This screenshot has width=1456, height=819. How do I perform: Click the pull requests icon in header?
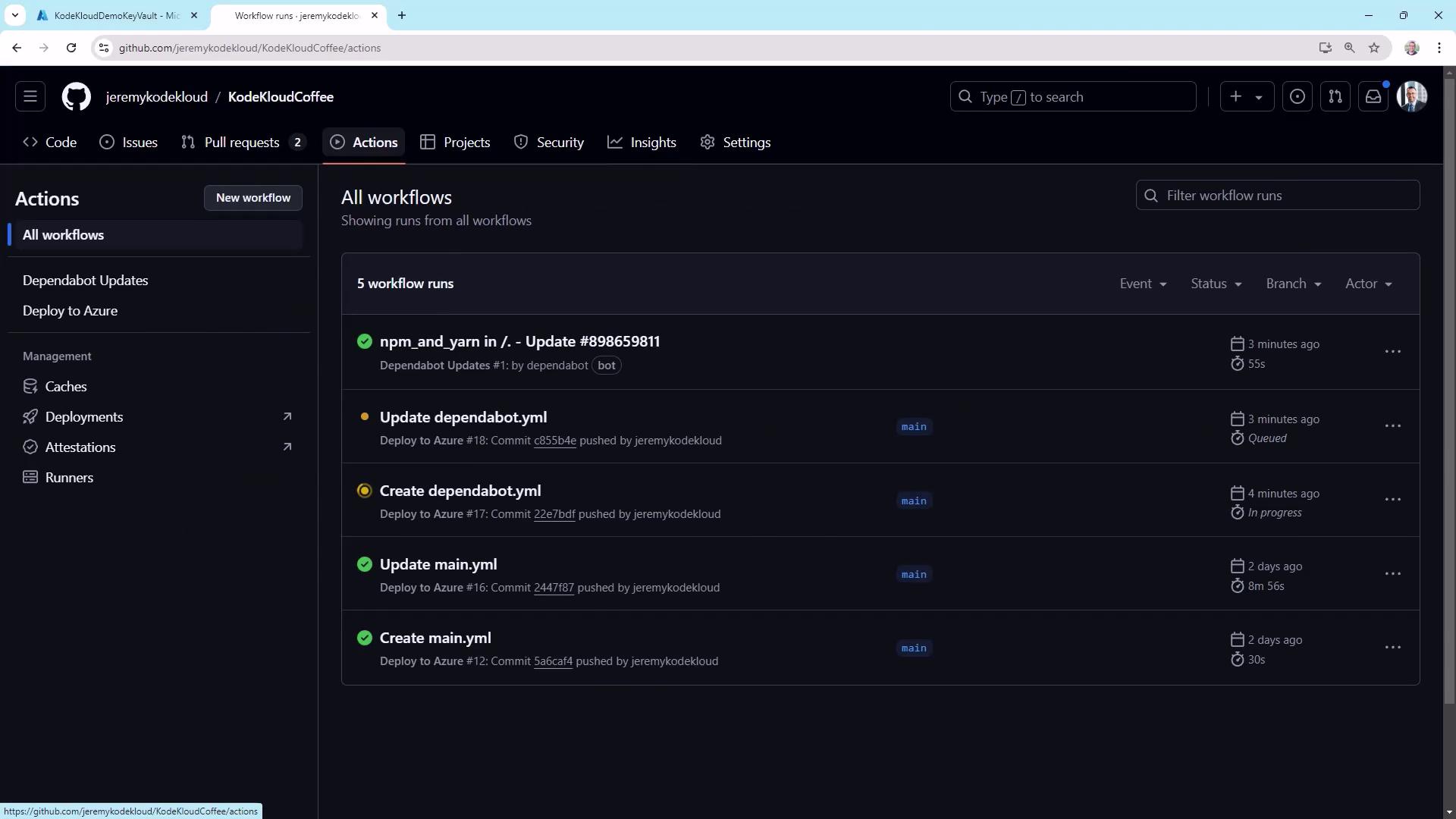pos(1335,97)
